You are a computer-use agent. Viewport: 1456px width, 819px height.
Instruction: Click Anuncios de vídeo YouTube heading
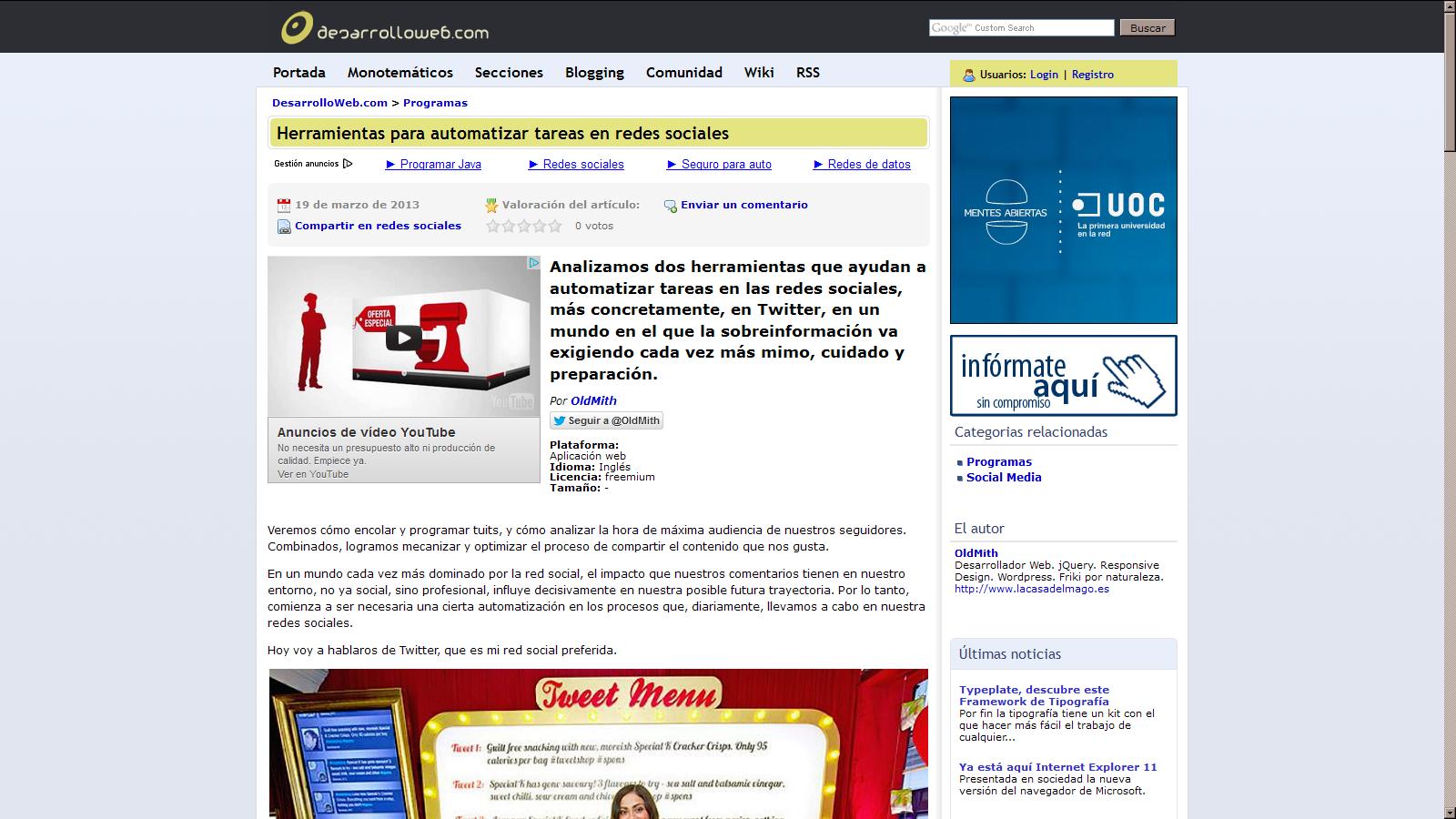coord(366,432)
